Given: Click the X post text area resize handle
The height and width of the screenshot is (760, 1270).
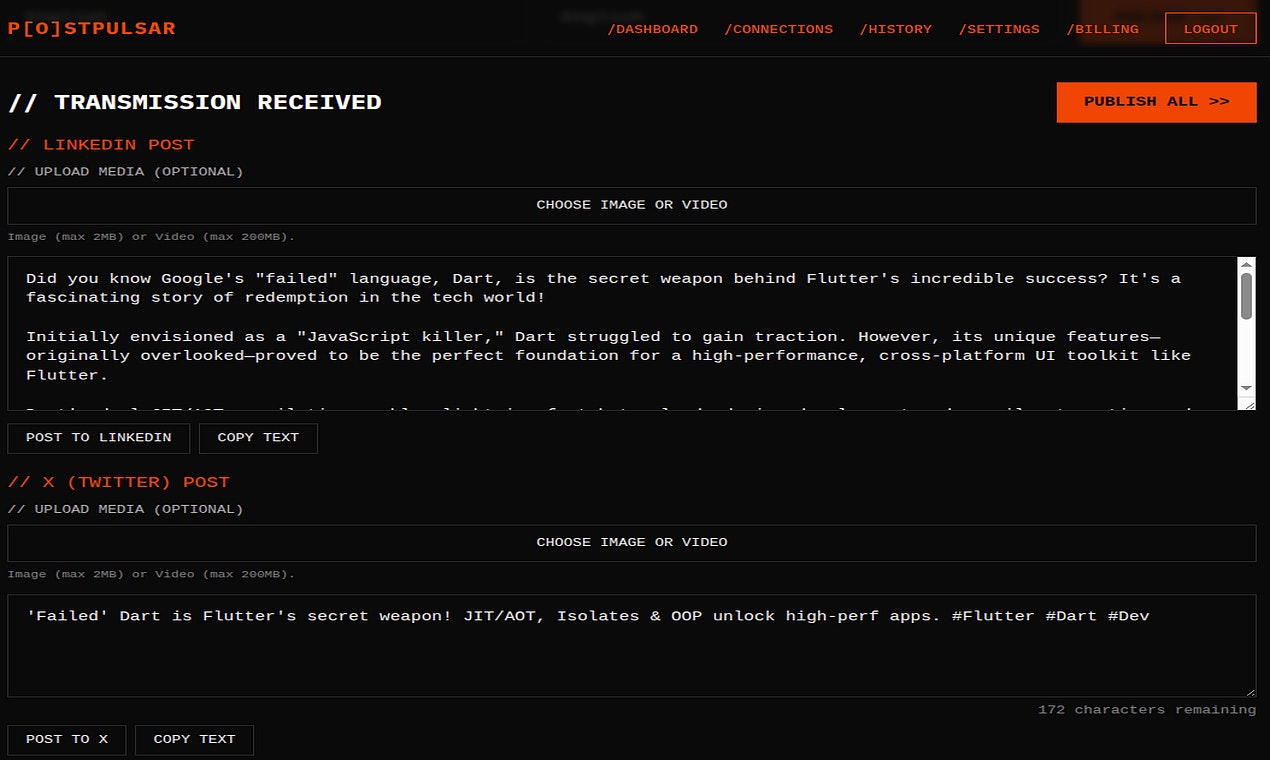Looking at the screenshot, I should pos(1250,690).
